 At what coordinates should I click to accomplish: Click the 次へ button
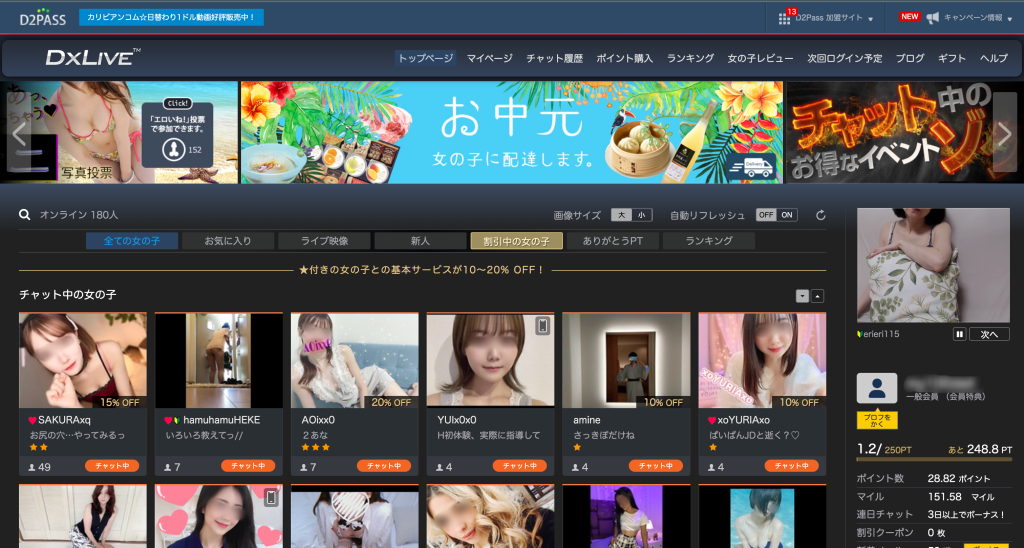coord(989,334)
